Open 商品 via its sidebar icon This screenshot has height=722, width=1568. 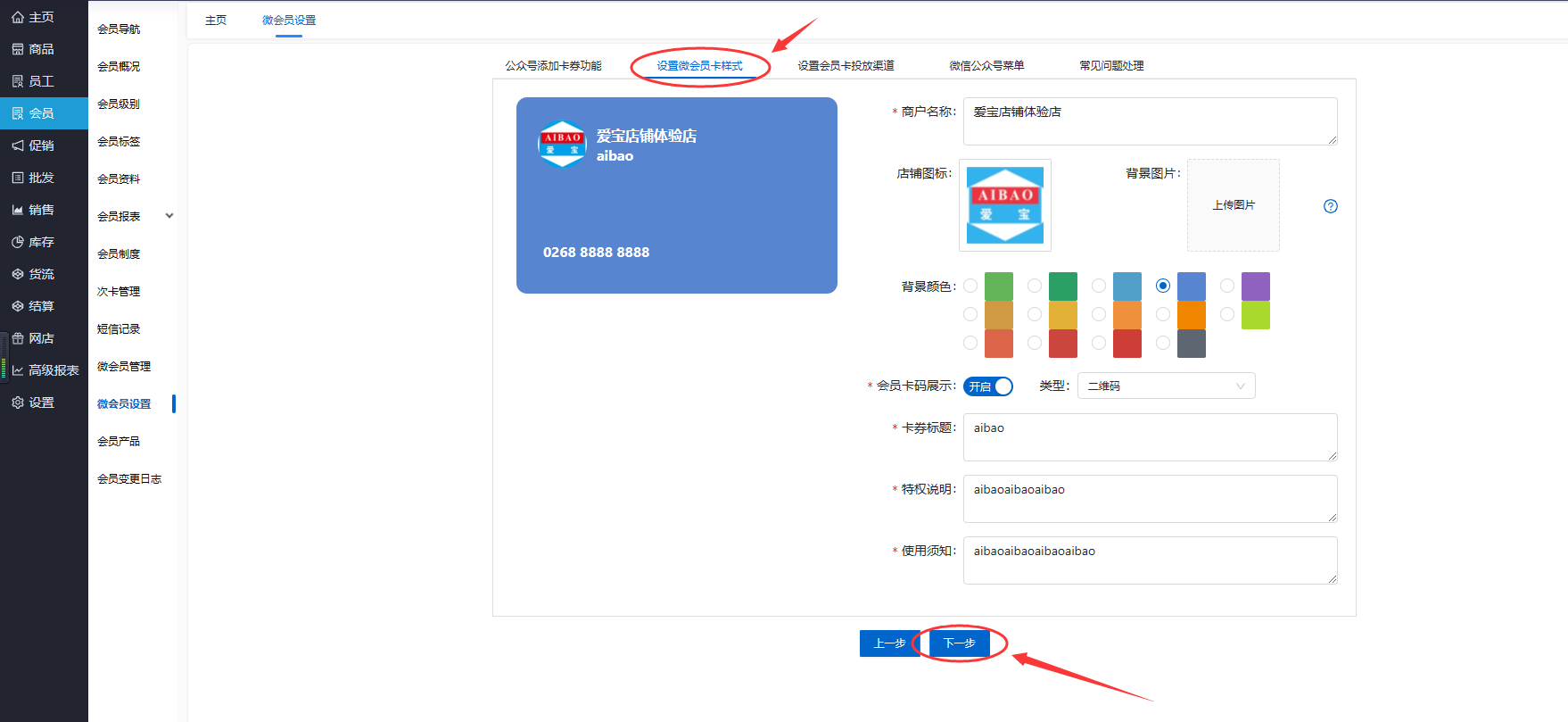click(18, 49)
